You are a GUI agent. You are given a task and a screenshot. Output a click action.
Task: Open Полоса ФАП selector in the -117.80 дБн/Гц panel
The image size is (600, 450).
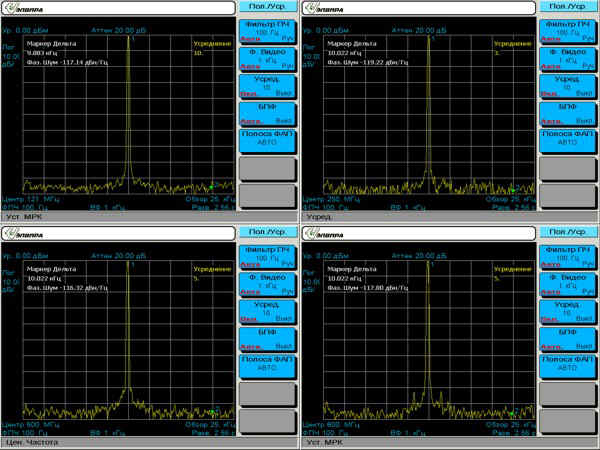(x=567, y=364)
